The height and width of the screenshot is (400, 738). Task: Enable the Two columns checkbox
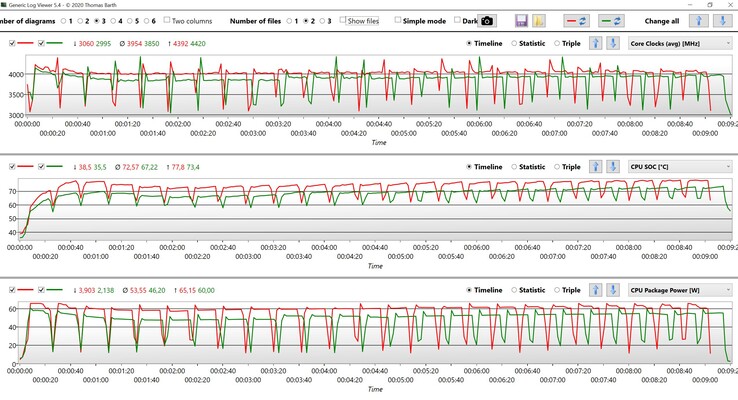click(167, 20)
